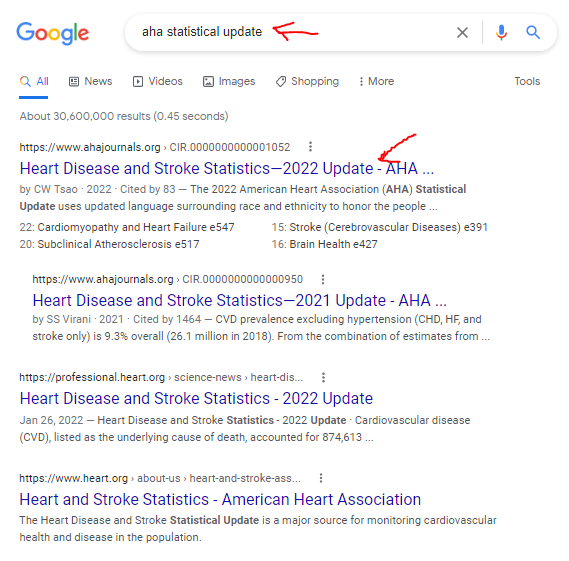Open sitelink 16: Brain Health e427
Viewport: 569px width, 561px height.
tap(324, 244)
